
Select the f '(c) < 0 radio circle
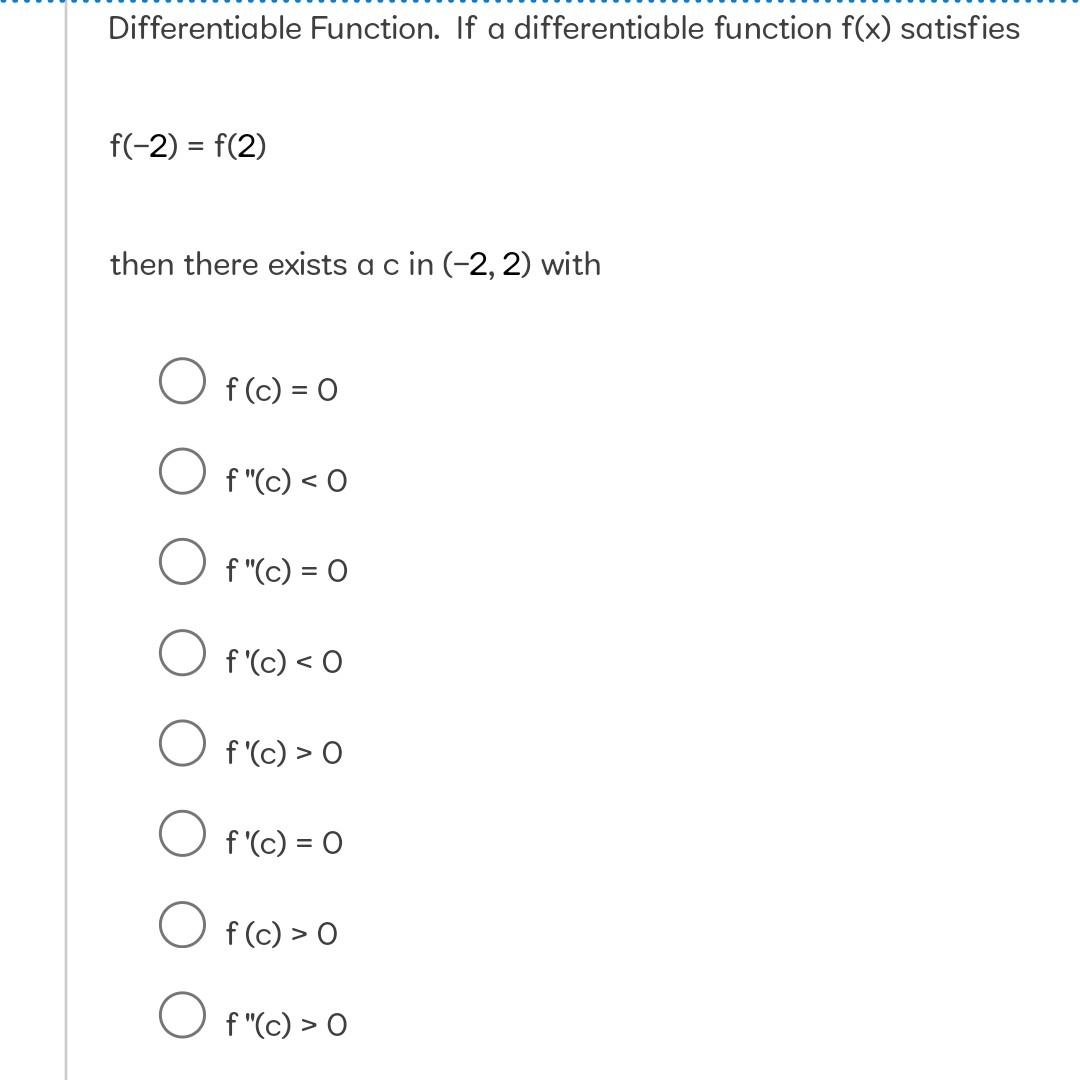183,652
